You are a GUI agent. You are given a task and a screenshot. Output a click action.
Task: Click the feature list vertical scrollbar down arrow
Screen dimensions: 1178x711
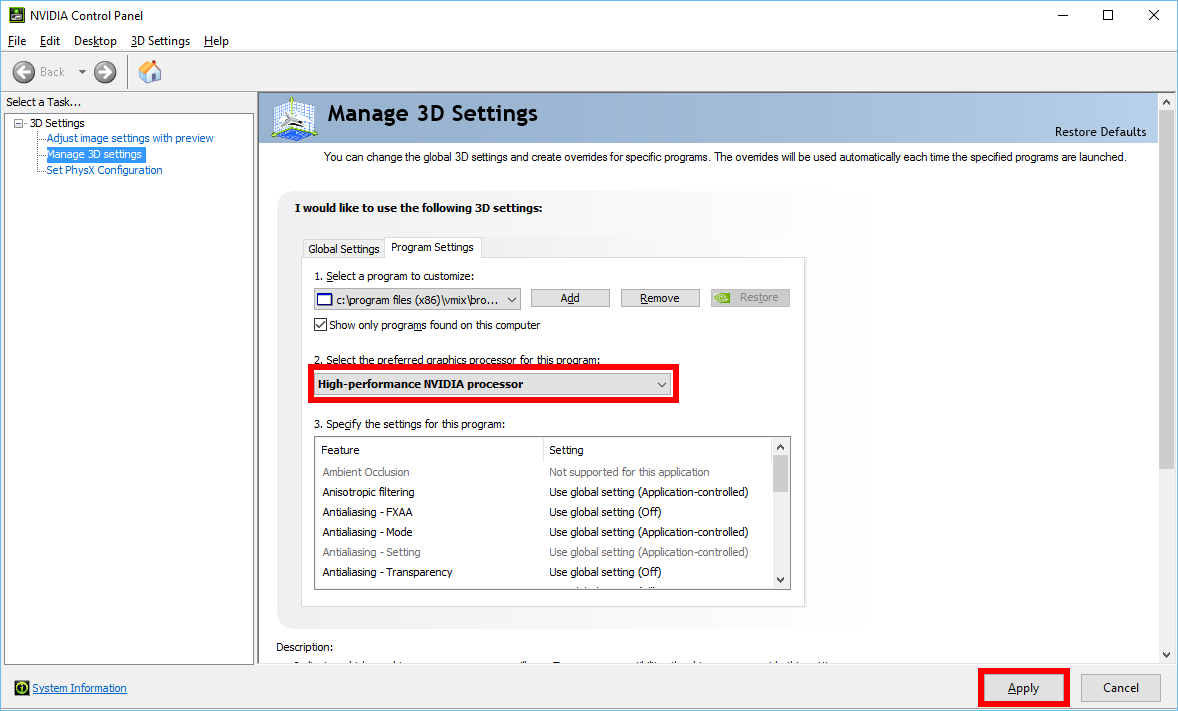781,579
